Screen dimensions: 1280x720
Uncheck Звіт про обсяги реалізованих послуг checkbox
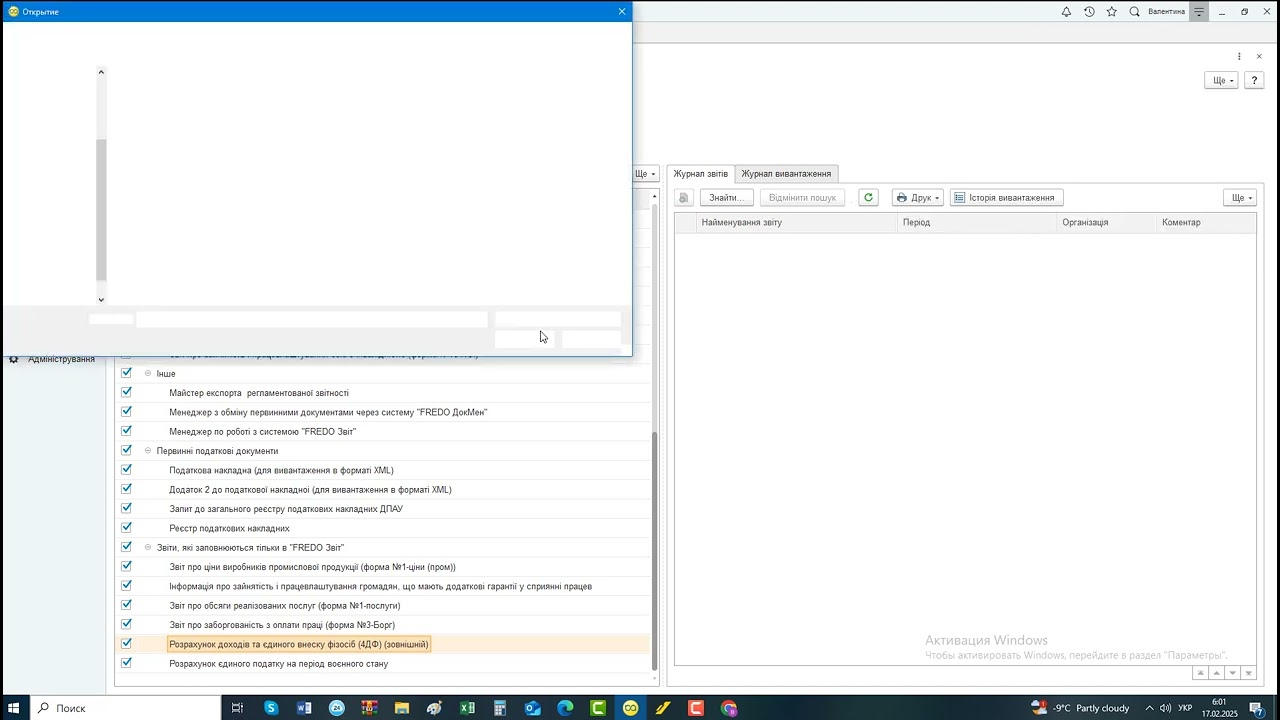pyautogui.click(x=126, y=605)
